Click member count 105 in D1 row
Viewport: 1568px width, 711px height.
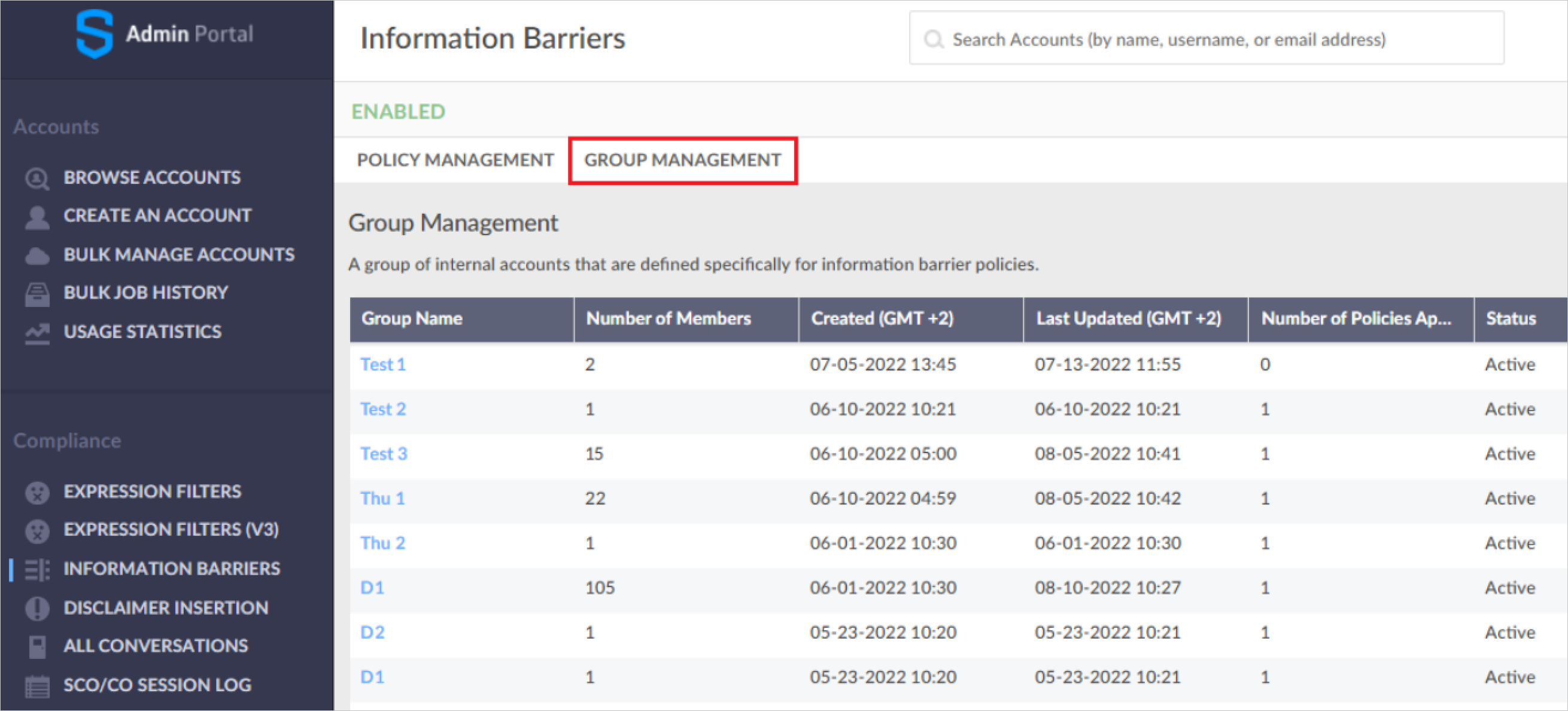point(600,588)
